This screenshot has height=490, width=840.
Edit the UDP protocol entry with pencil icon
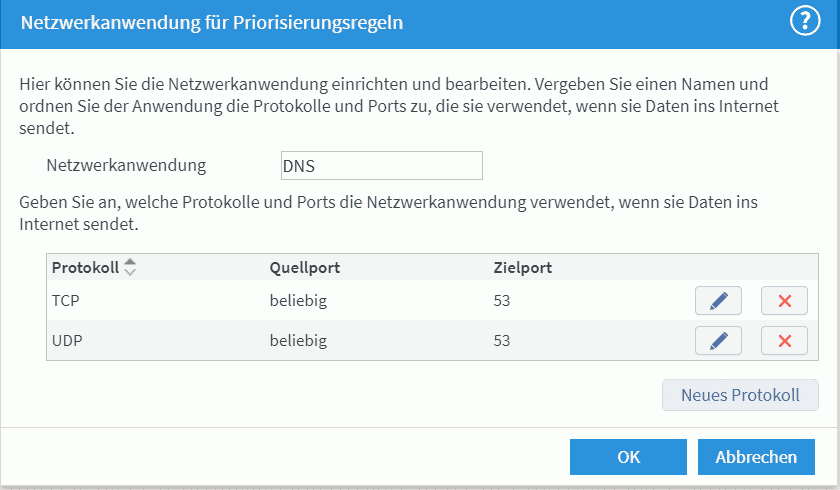pyautogui.click(x=718, y=341)
